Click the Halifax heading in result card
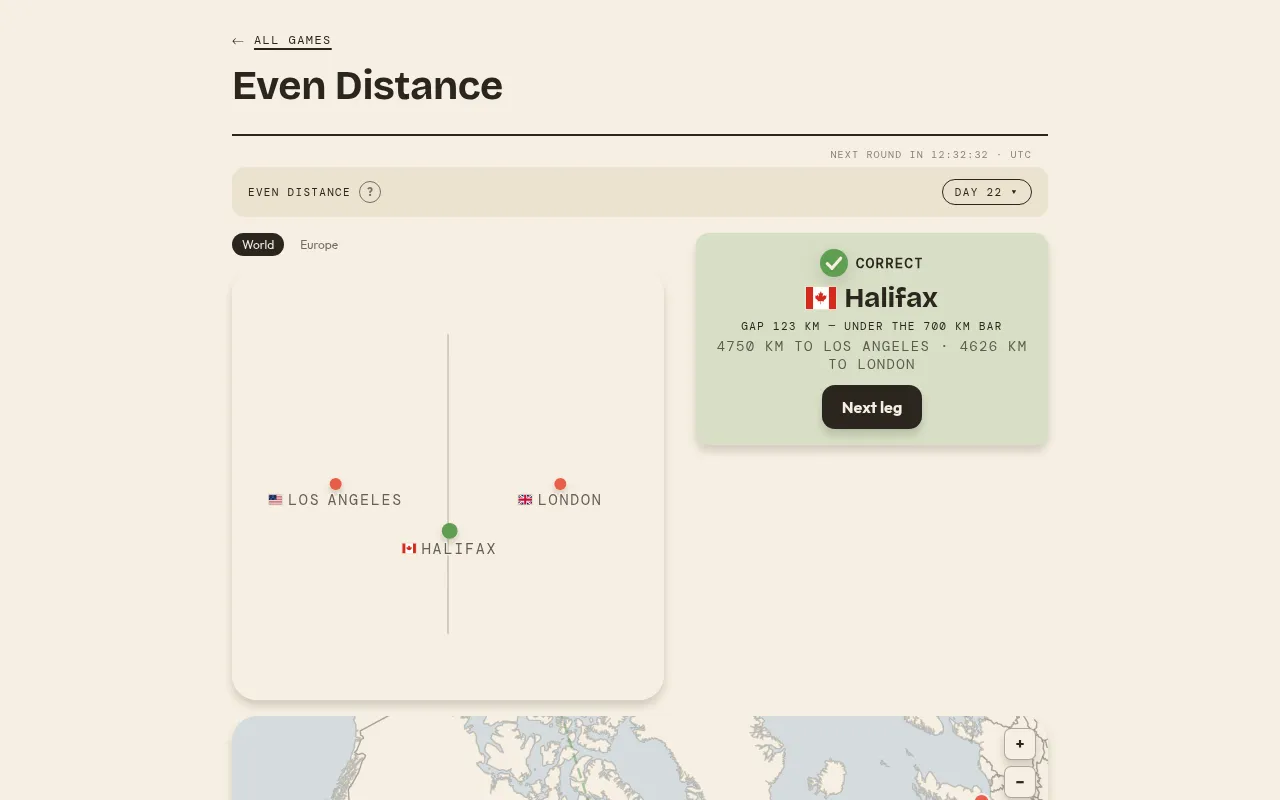This screenshot has height=800, width=1280. [x=891, y=298]
